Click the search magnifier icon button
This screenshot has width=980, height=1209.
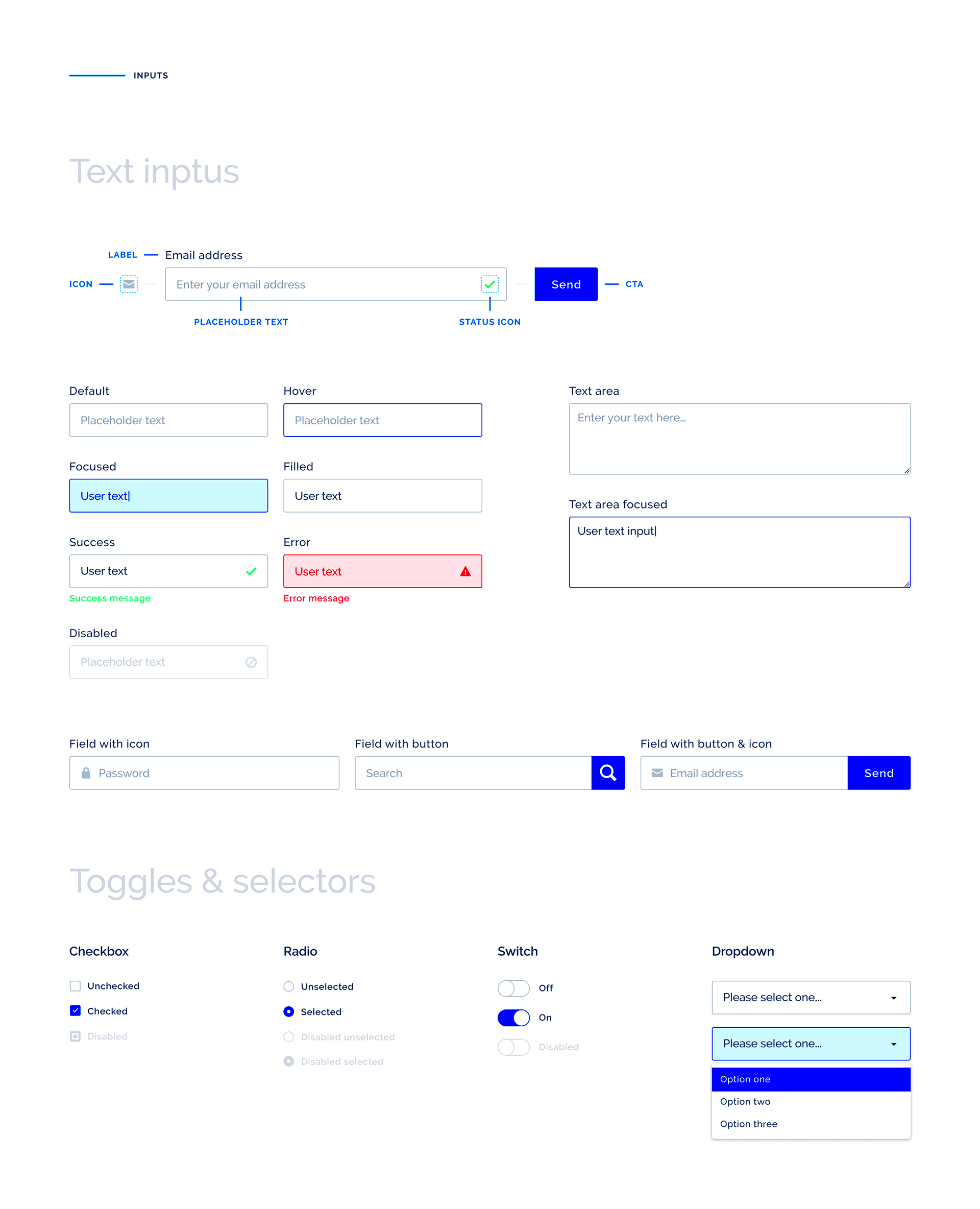click(608, 773)
